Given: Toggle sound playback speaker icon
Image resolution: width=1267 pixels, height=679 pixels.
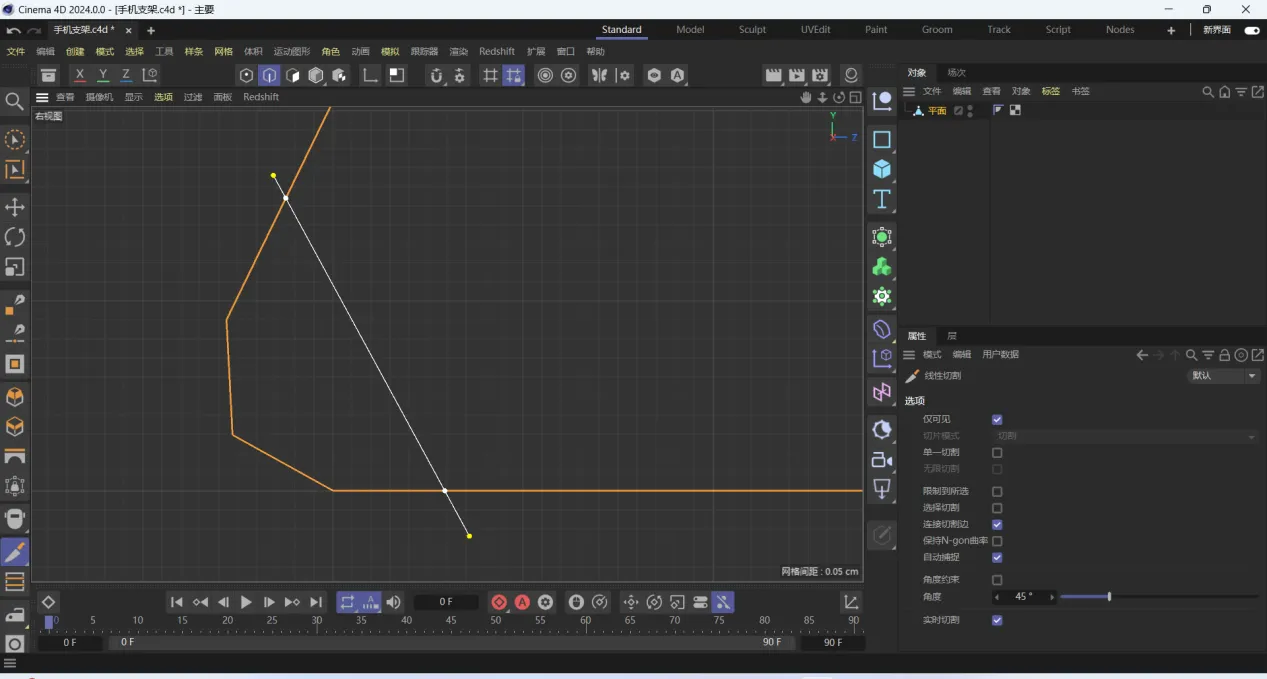Looking at the screenshot, I should (x=394, y=602).
